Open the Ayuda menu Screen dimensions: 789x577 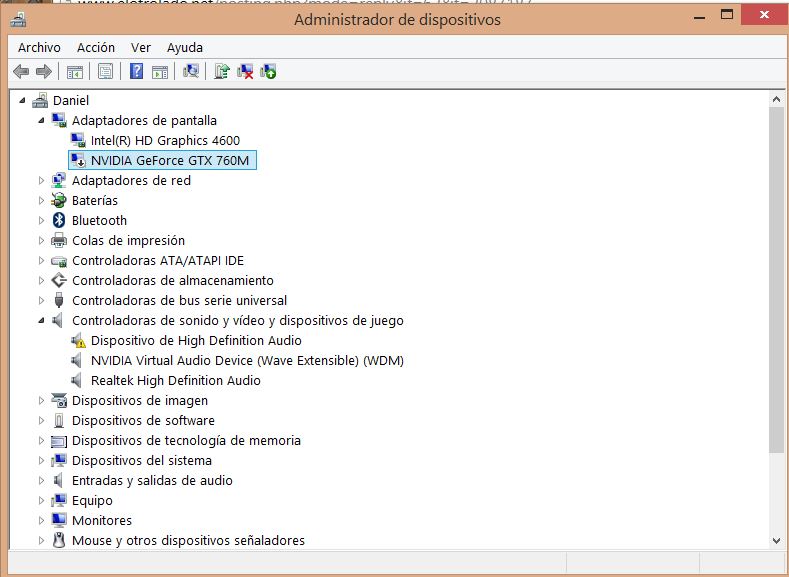(185, 47)
